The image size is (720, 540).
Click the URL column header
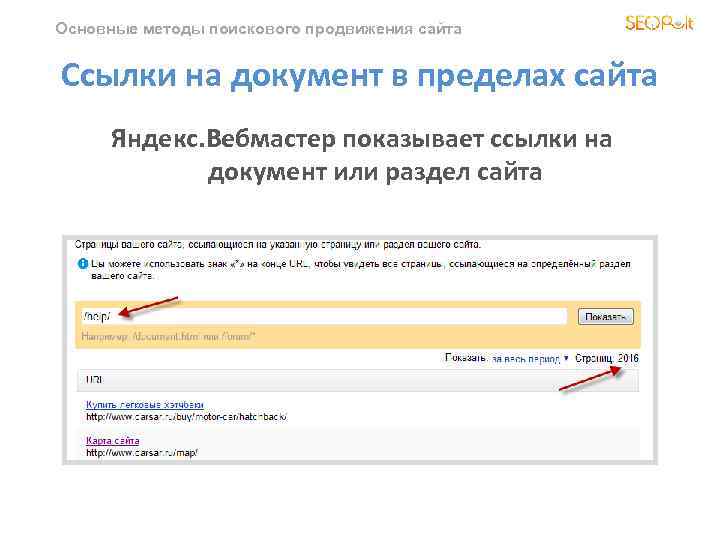[x=358, y=380]
